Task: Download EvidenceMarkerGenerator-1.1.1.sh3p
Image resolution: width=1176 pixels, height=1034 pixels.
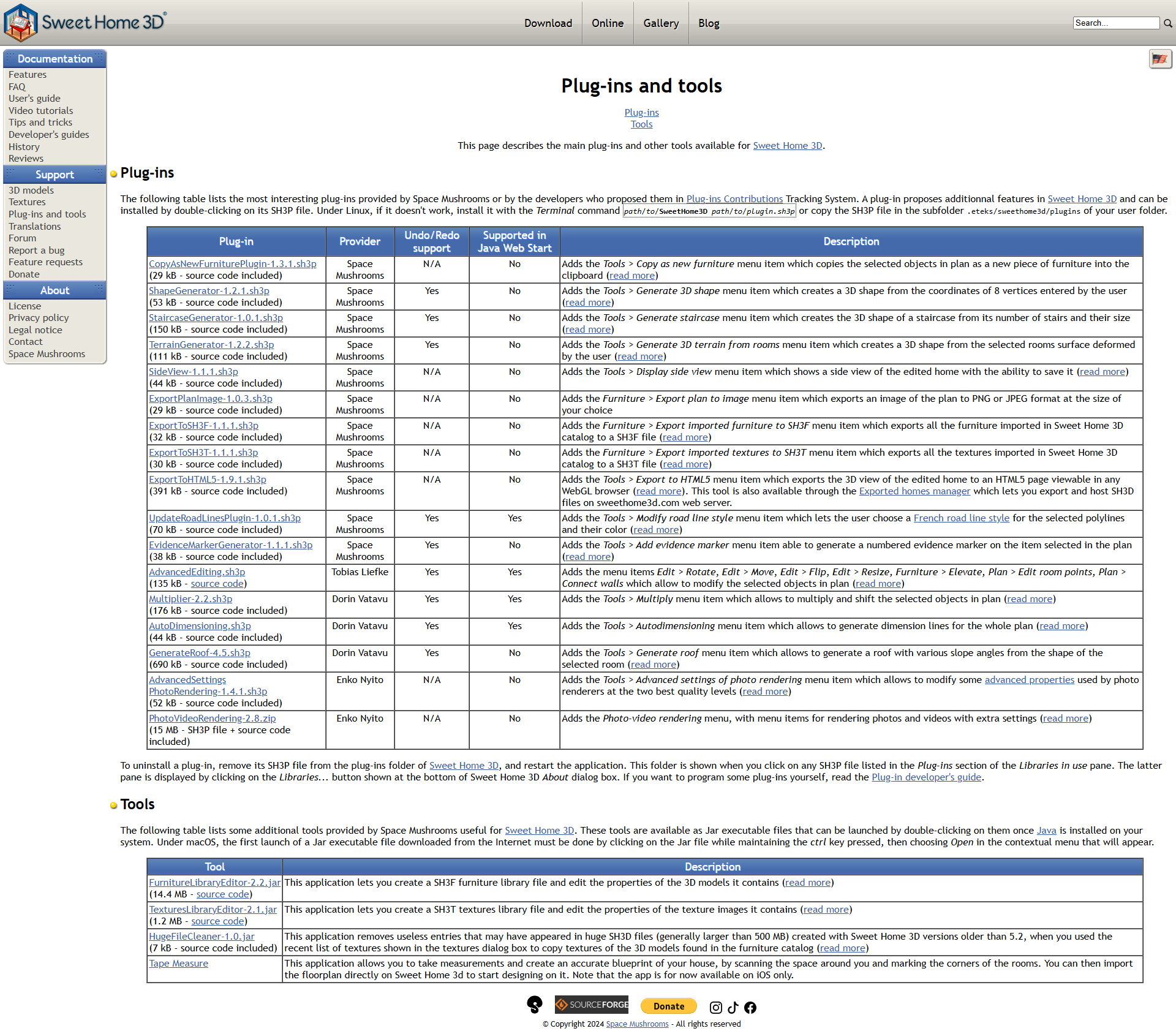Action: 230,545
